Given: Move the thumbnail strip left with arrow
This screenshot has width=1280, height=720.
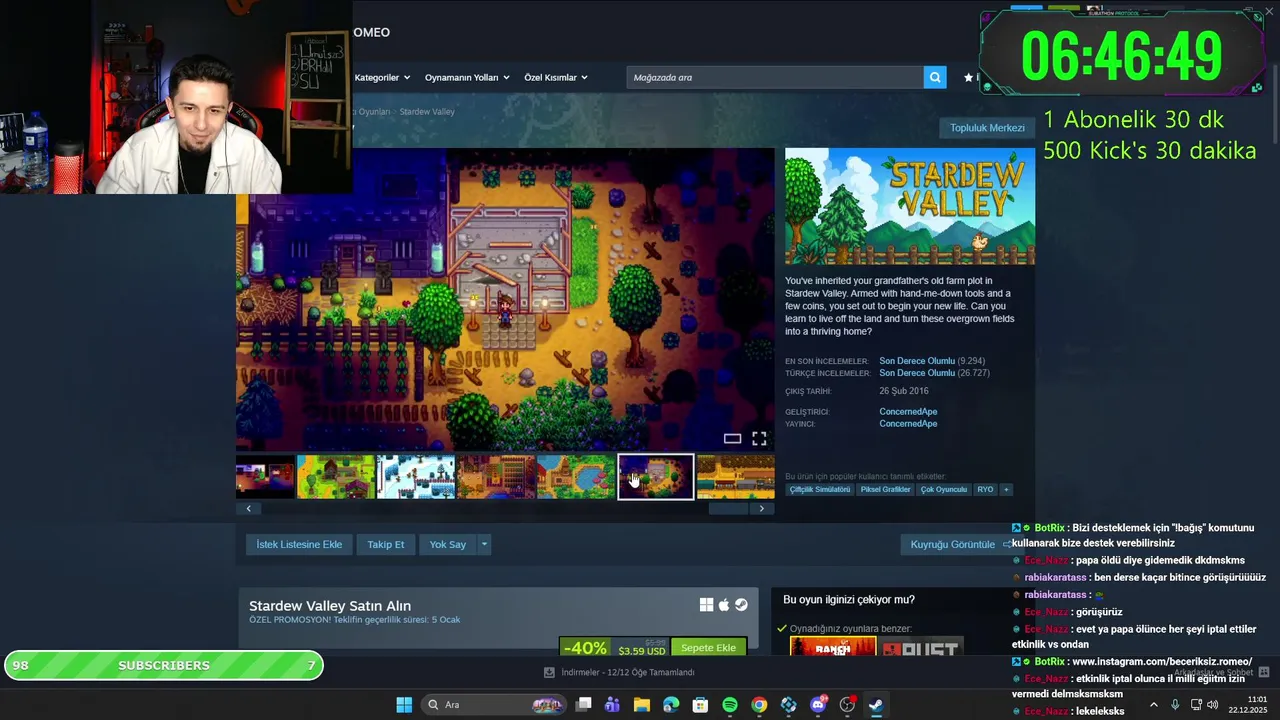Looking at the screenshot, I should click(x=248, y=508).
